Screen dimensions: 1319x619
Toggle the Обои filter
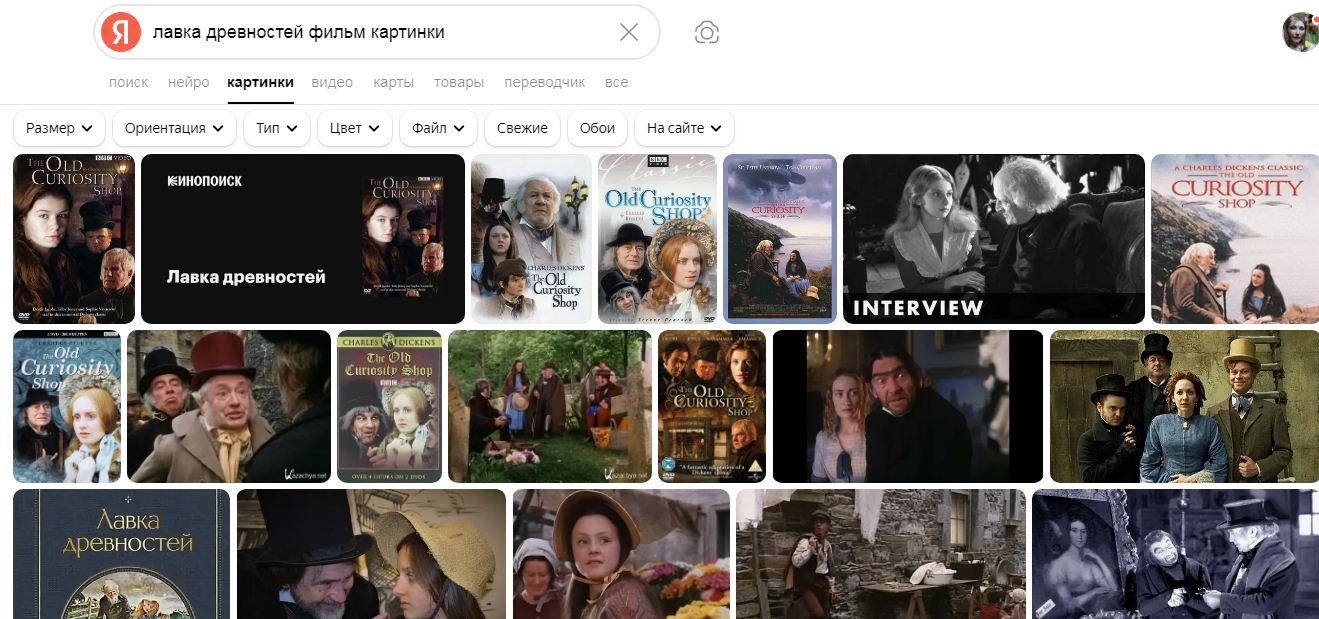tap(597, 128)
